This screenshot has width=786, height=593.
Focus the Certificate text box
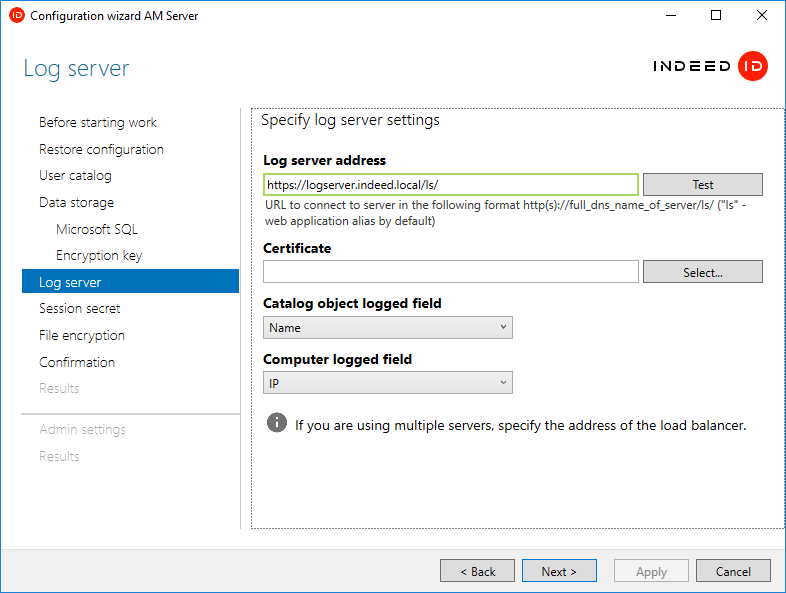click(450, 272)
